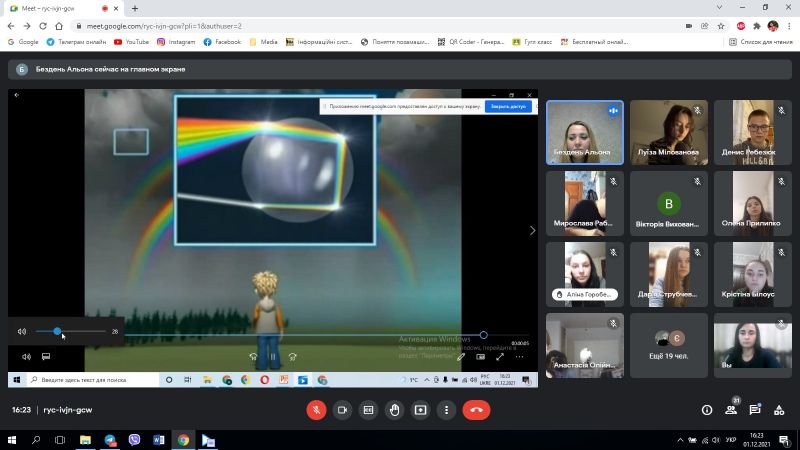This screenshot has width=800, height=450.
Task: Select Олена Прилипко video tile
Action: click(x=753, y=204)
